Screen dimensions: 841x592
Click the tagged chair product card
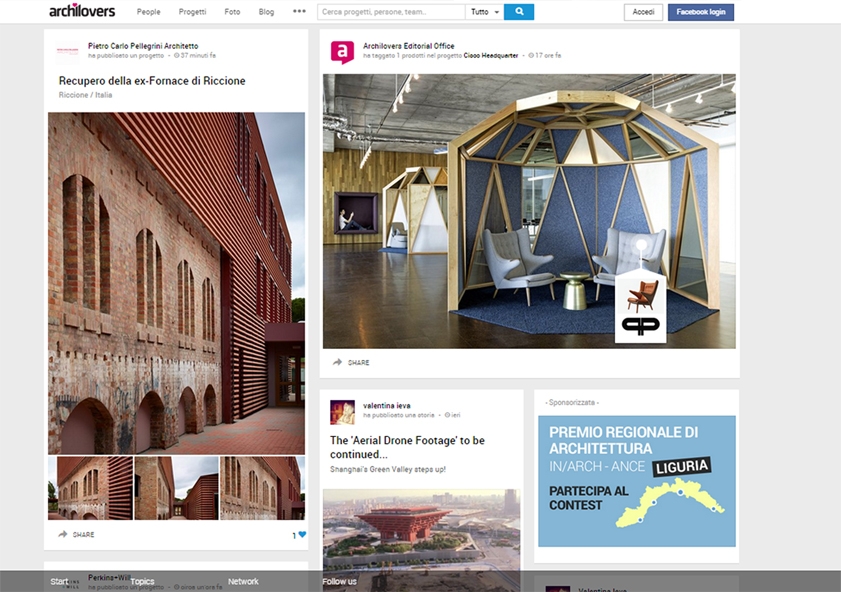tap(640, 308)
